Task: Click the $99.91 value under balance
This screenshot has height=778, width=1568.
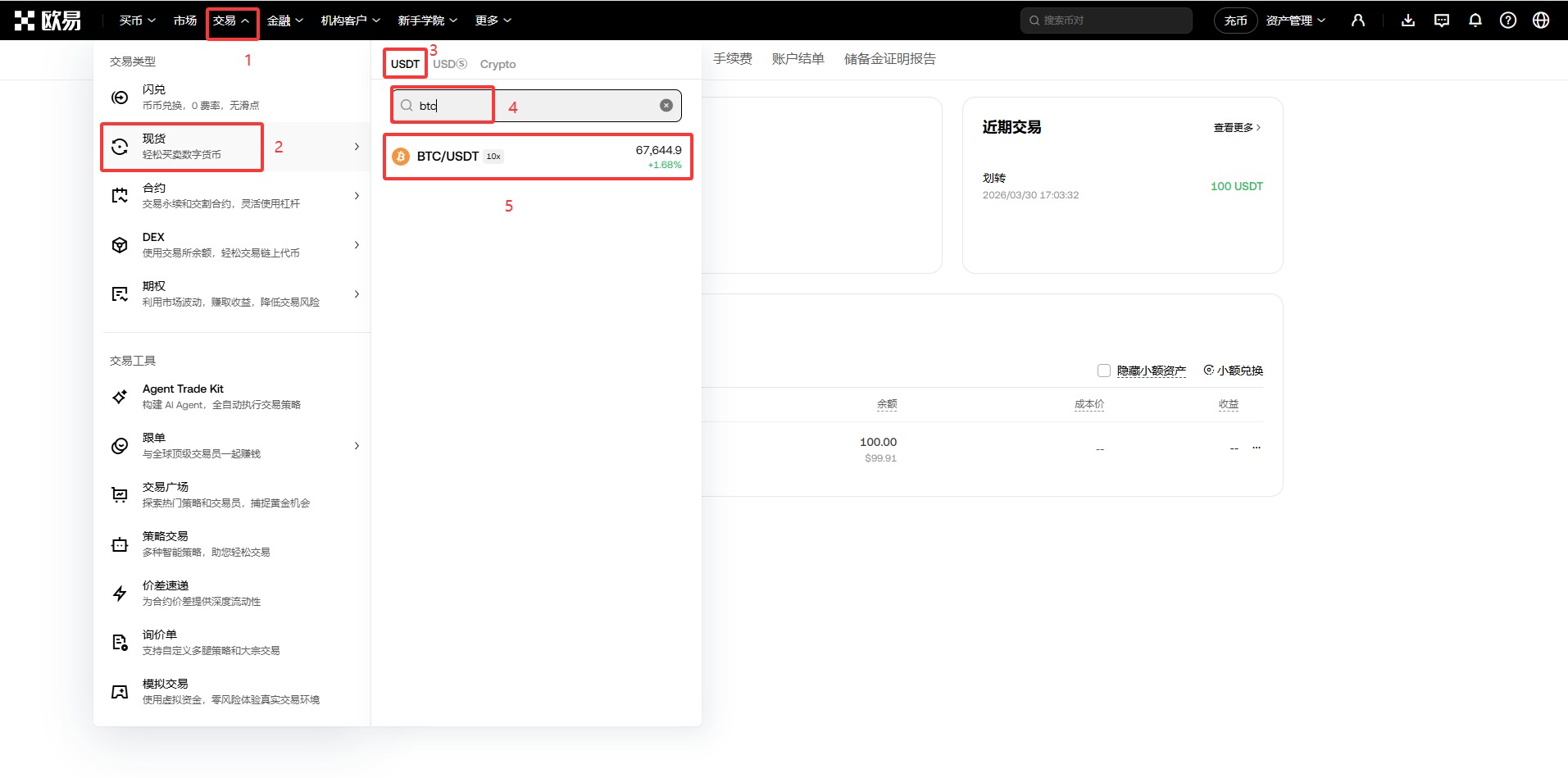Action: point(881,458)
